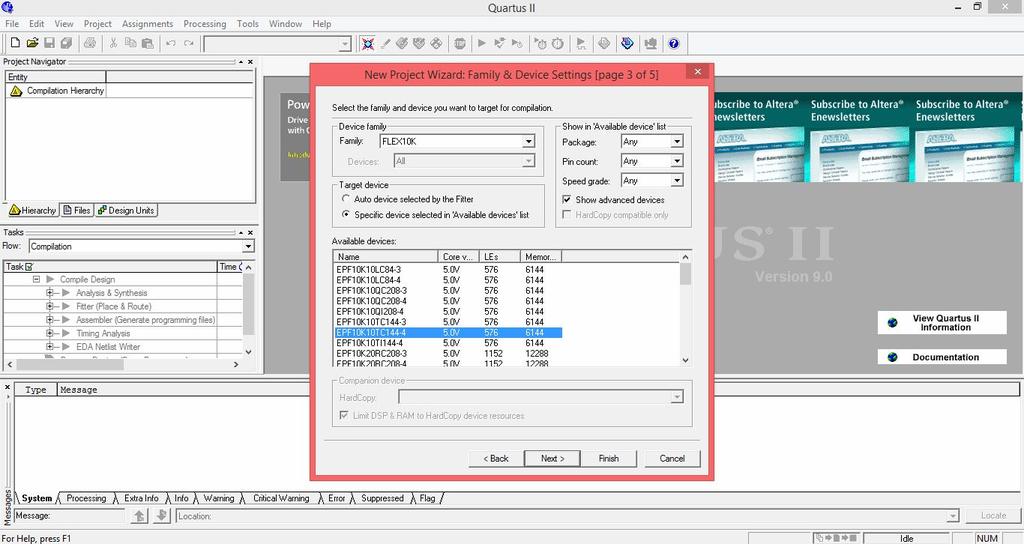
Task: Click the Open file folder icon
Action: (x=32, y=43)
